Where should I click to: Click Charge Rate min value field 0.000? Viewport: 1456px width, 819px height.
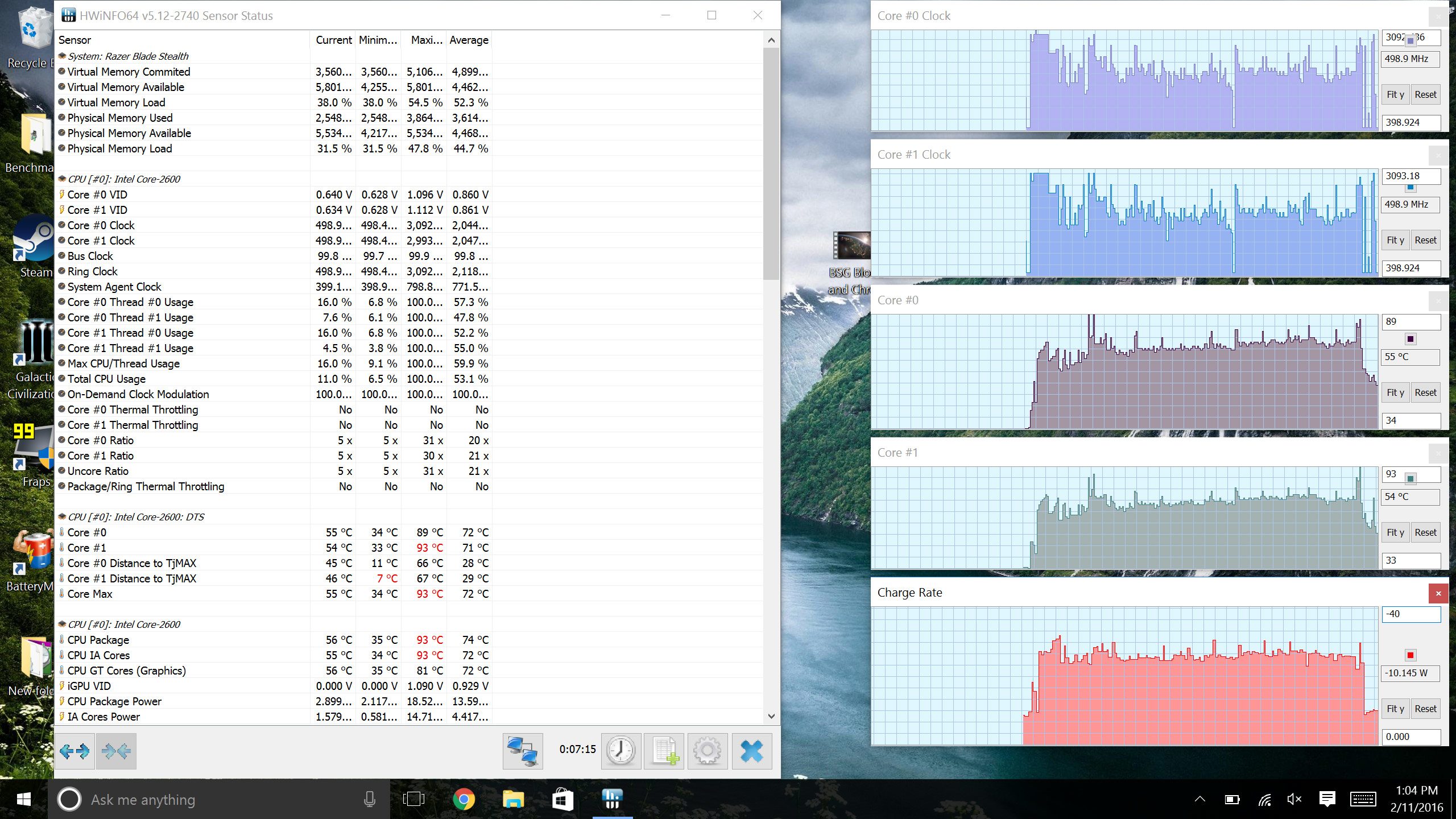(x=1411, y=737)
